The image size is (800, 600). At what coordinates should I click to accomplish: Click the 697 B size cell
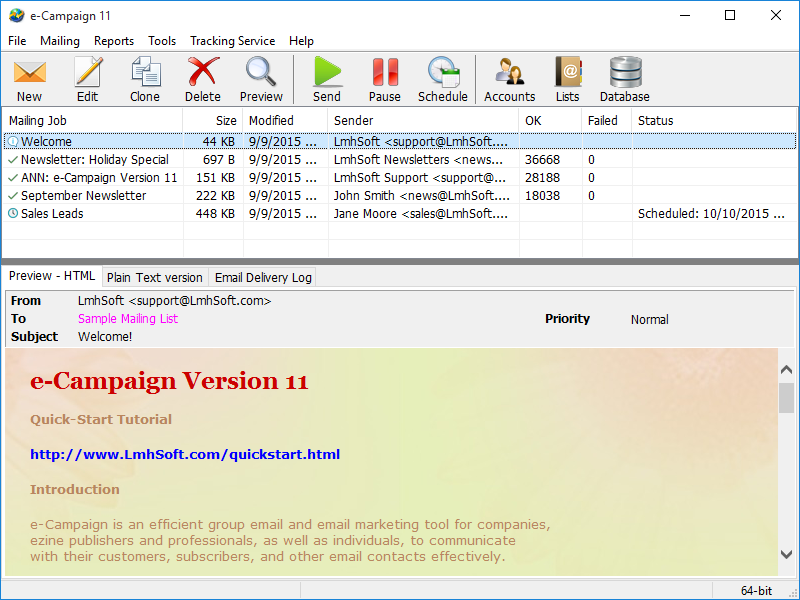point(219,160)
